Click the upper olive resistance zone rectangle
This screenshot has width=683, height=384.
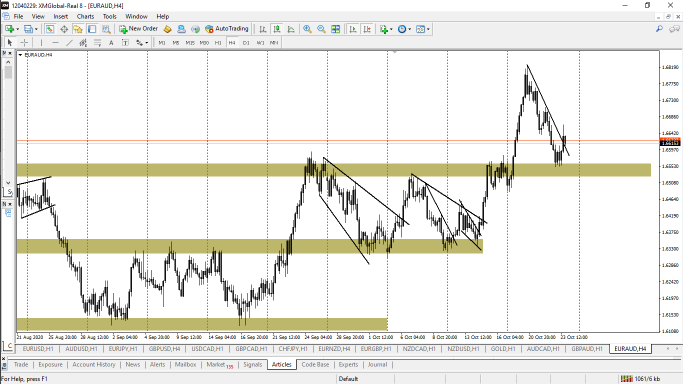(334, 170)
